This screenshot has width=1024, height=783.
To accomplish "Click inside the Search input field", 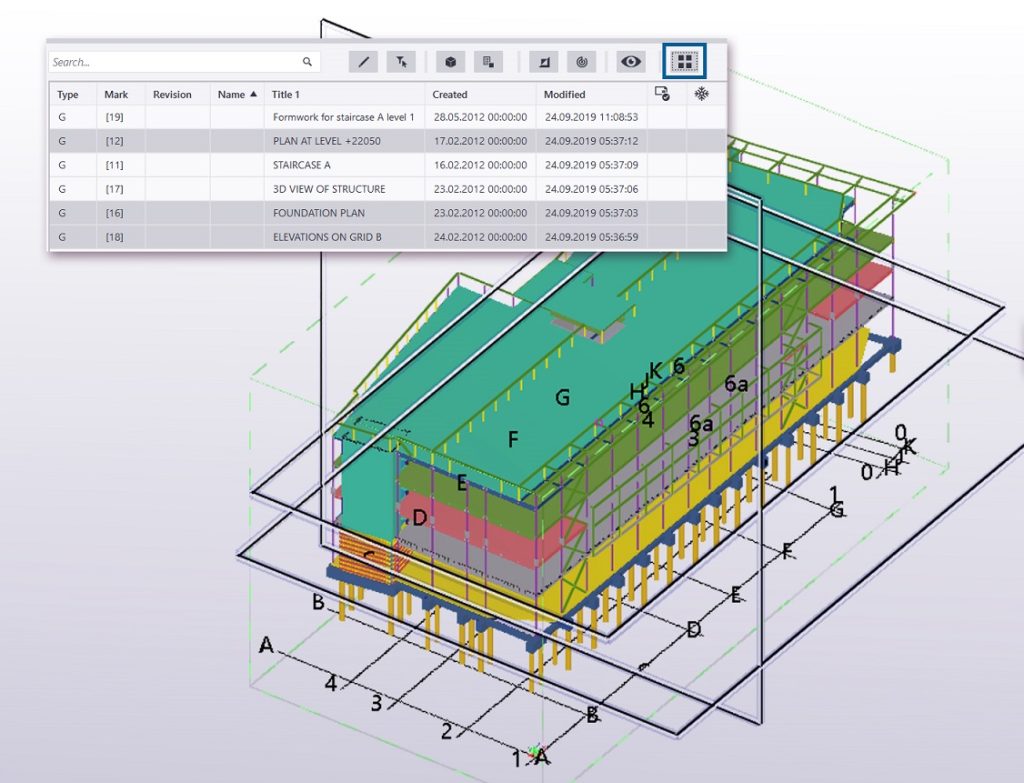I will pos(174,62).
